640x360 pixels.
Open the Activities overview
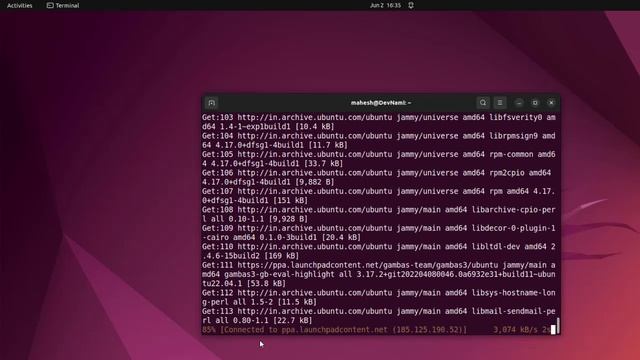20,5
